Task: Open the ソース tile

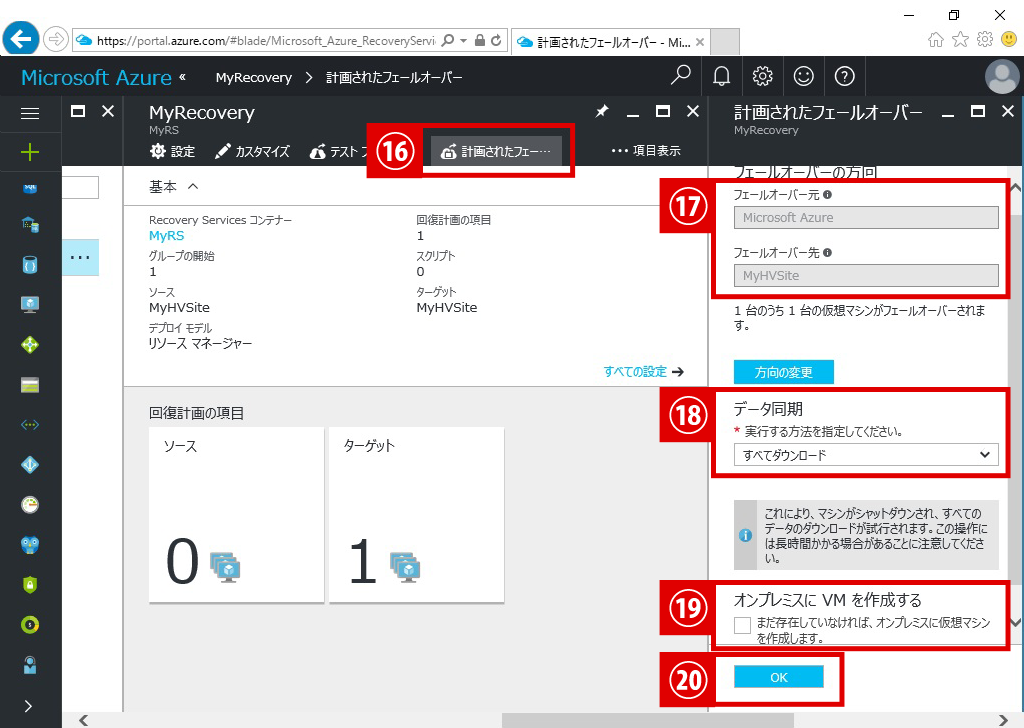Action: (236, 514)
